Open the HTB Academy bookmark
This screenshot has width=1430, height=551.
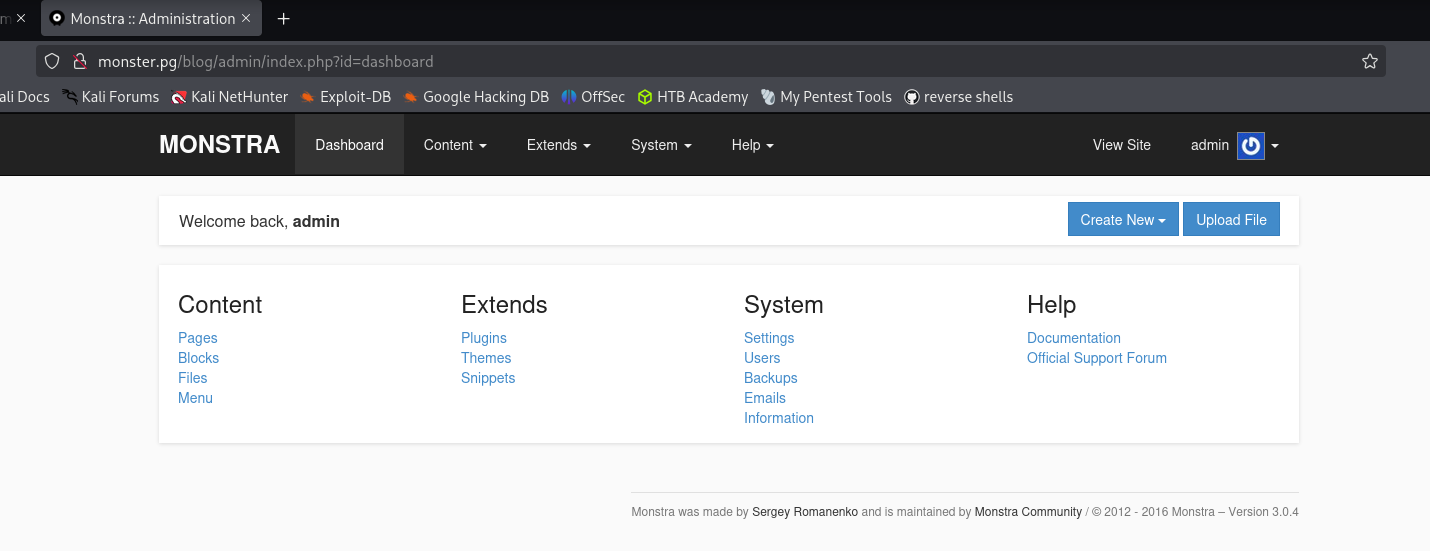[x=693, y=97]
